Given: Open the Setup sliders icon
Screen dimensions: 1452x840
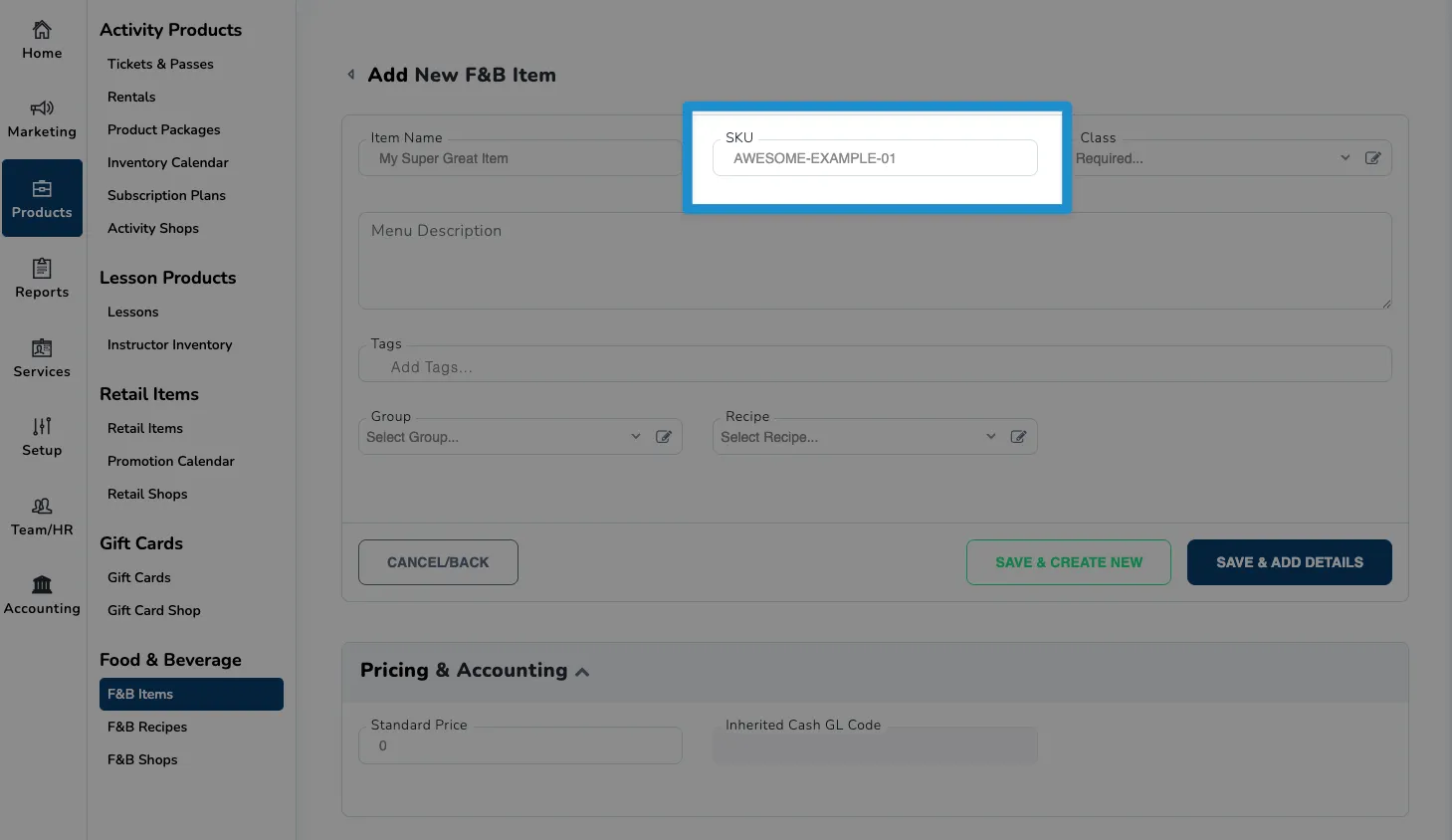Looking at the screenshot, I should tap(42, 426).
